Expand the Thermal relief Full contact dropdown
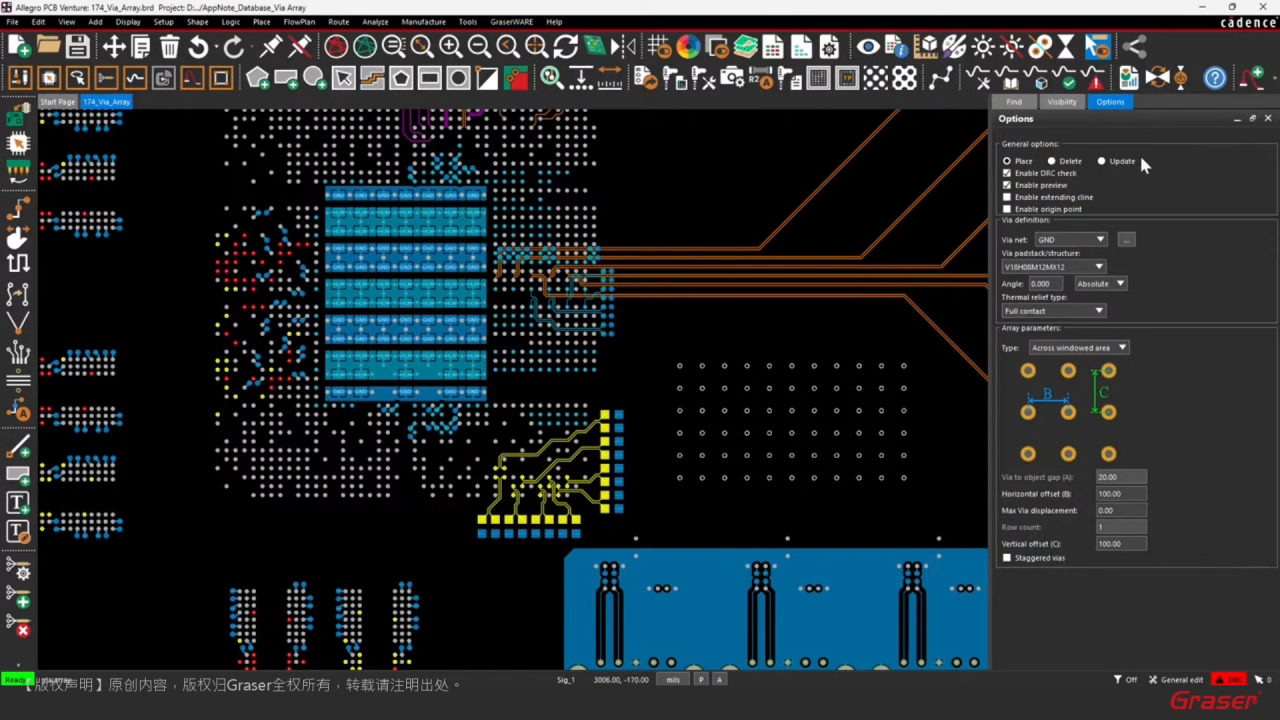The width and height of the screenshot is (1280, 720). [x=1053, y=311]
